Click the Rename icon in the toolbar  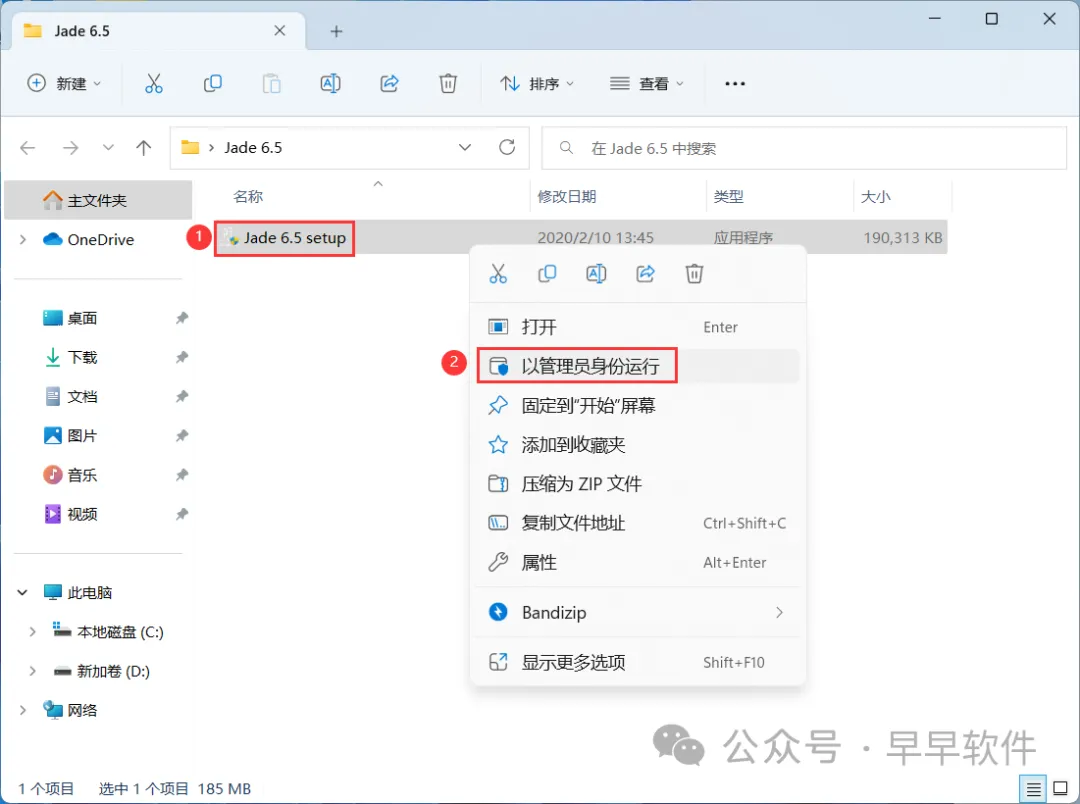pyautogui.click(x=331, y=83)
